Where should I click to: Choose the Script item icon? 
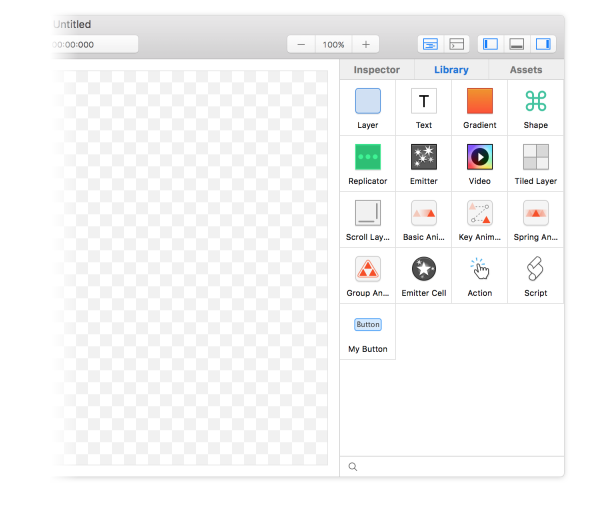(x=535, y=269)
